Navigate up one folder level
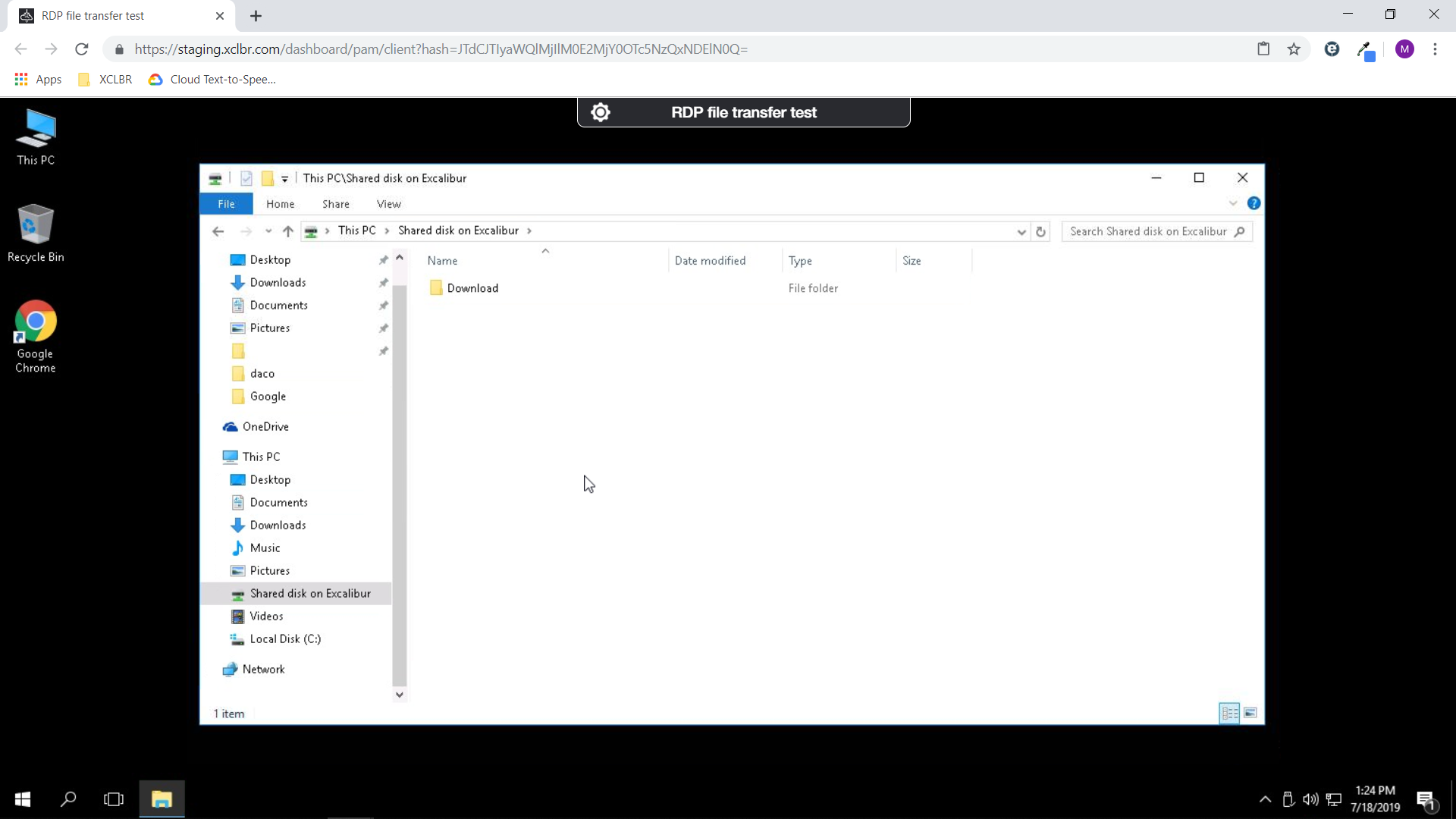The width and height of the screenshot is (1456, 819). [x=287, y=231]
